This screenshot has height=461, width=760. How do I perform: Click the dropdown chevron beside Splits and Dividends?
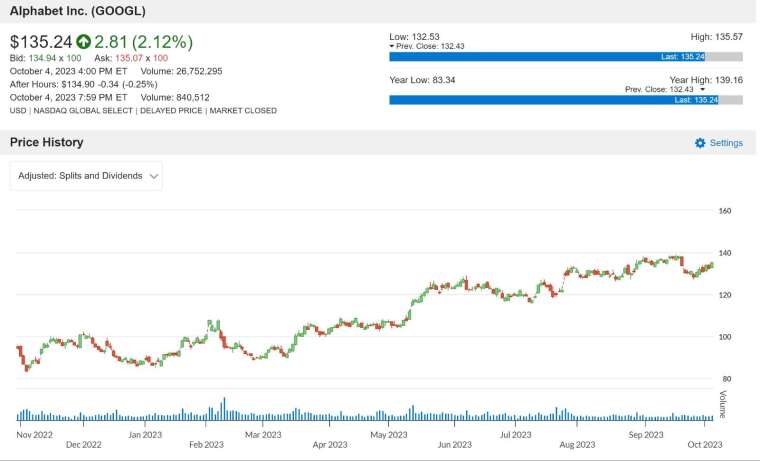(154, 176)
